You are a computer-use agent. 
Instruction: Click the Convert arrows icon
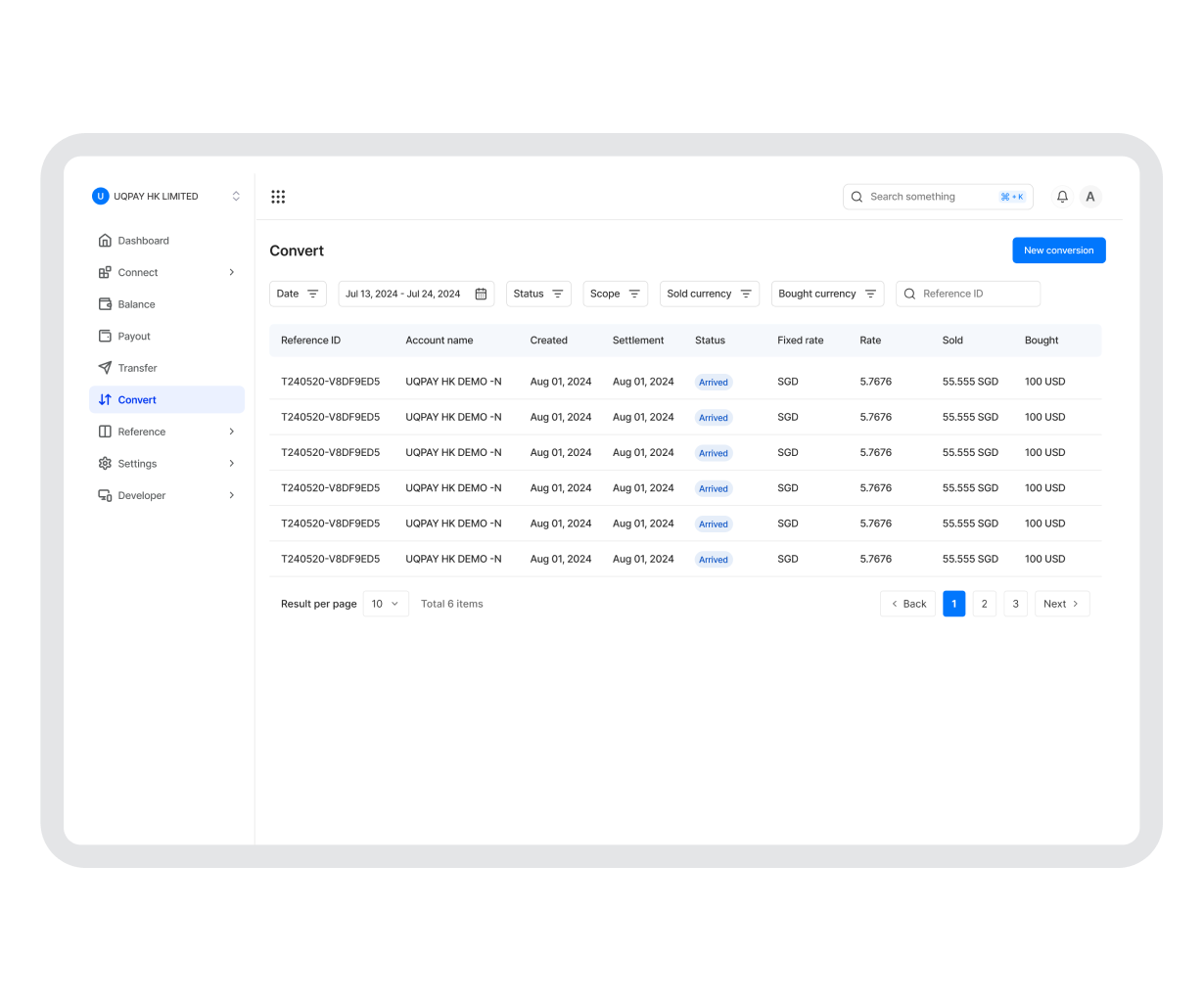click(x=105, y=400)
